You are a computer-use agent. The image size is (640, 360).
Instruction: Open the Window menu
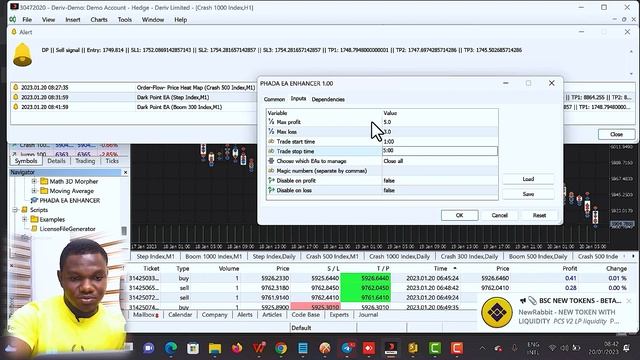(153, 20)
